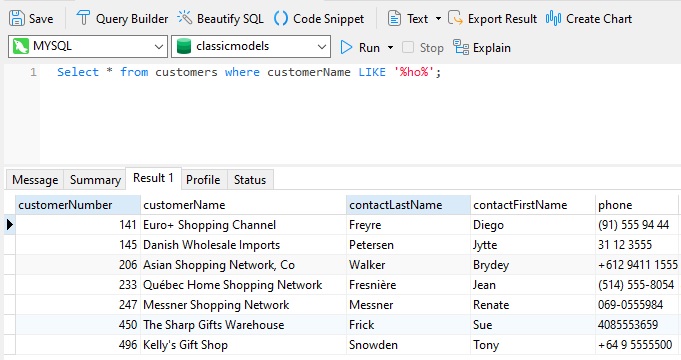Click phone '(91) 555 94 44' cell

pos(638,225)
